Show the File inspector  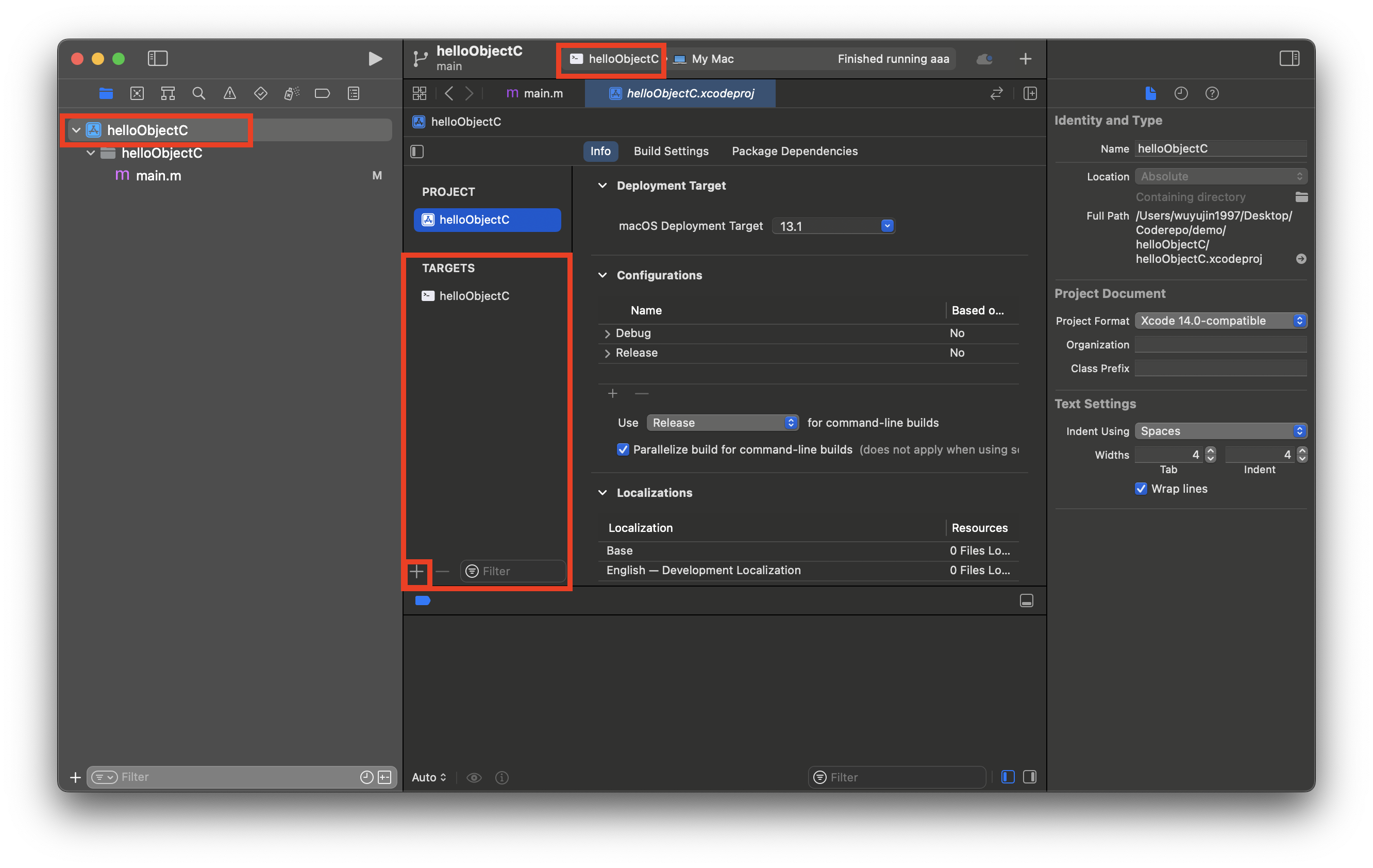tap(1150, 93)
